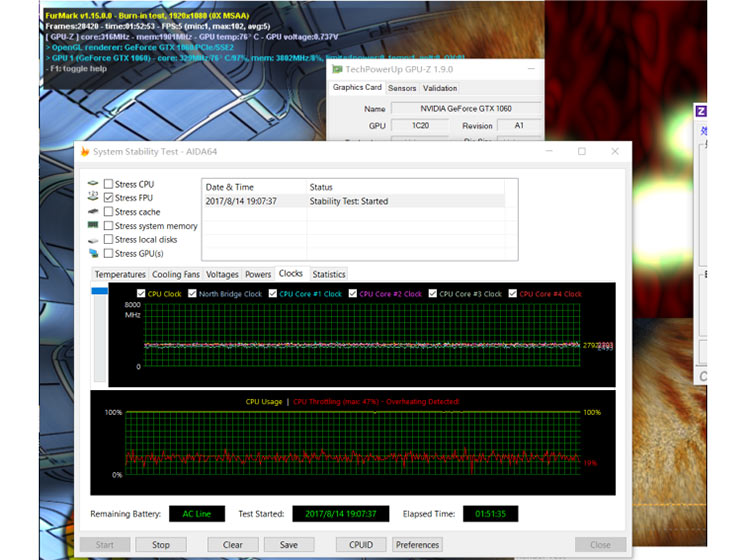Click the GPU-Z Revision field showing A1
The image size is (750, 560).
(519, 125)
